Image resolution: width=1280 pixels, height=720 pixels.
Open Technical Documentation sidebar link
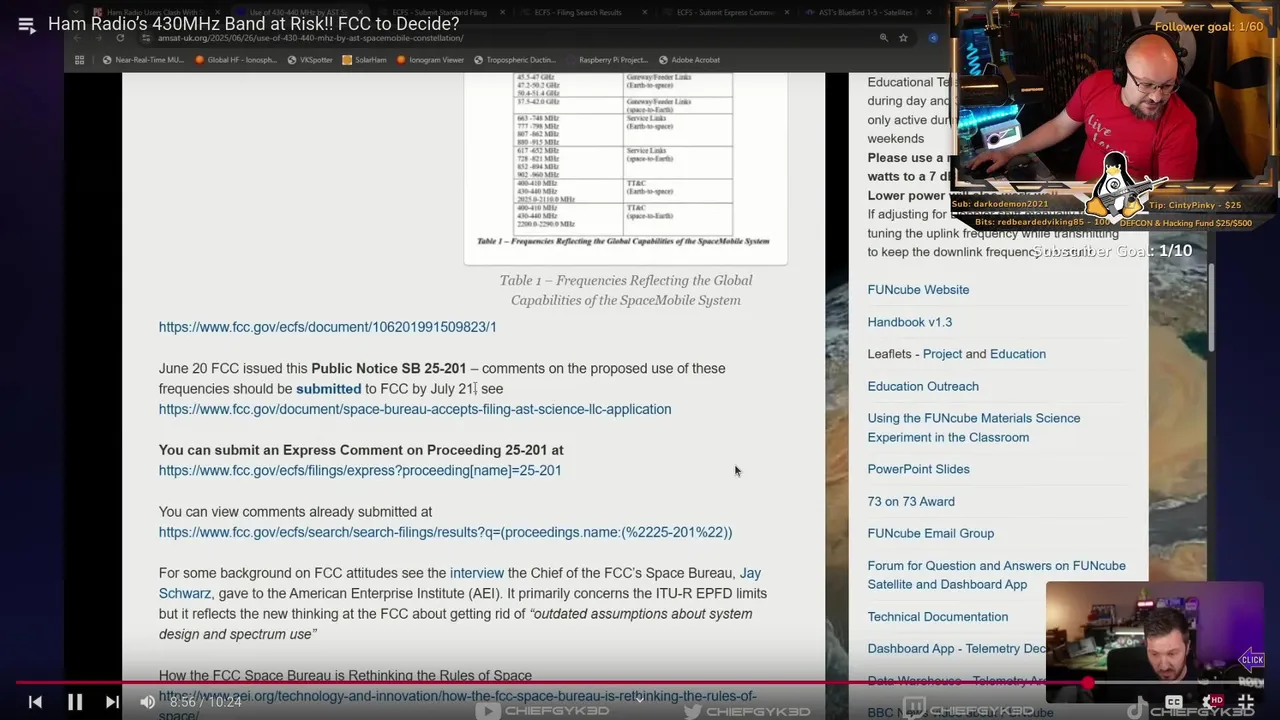(937, 617)
